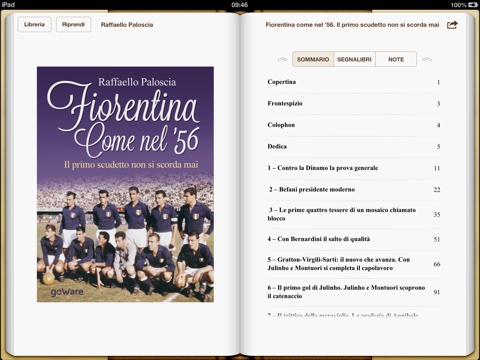Screen dimensions: 480x360
Task: Tap the Raffaello Paloscia author name in the header
Action: pos(127,25)
